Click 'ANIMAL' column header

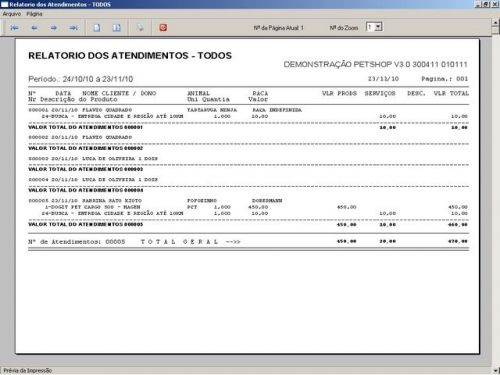(x=198, y=93)
